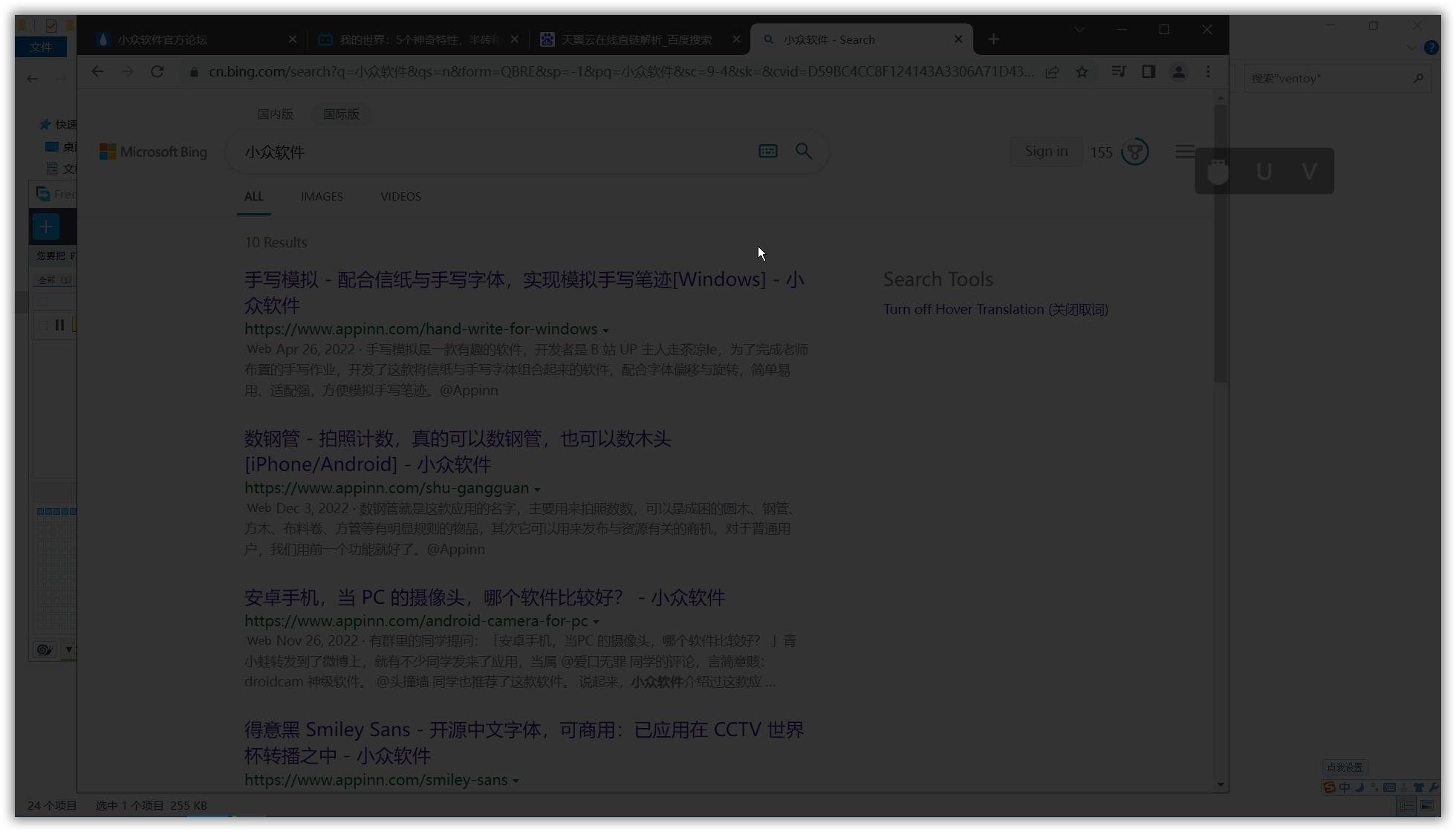Expand dropdown arrow beside hand-write-for-windows URL
1456x832 pixels.
pos(605,331)
